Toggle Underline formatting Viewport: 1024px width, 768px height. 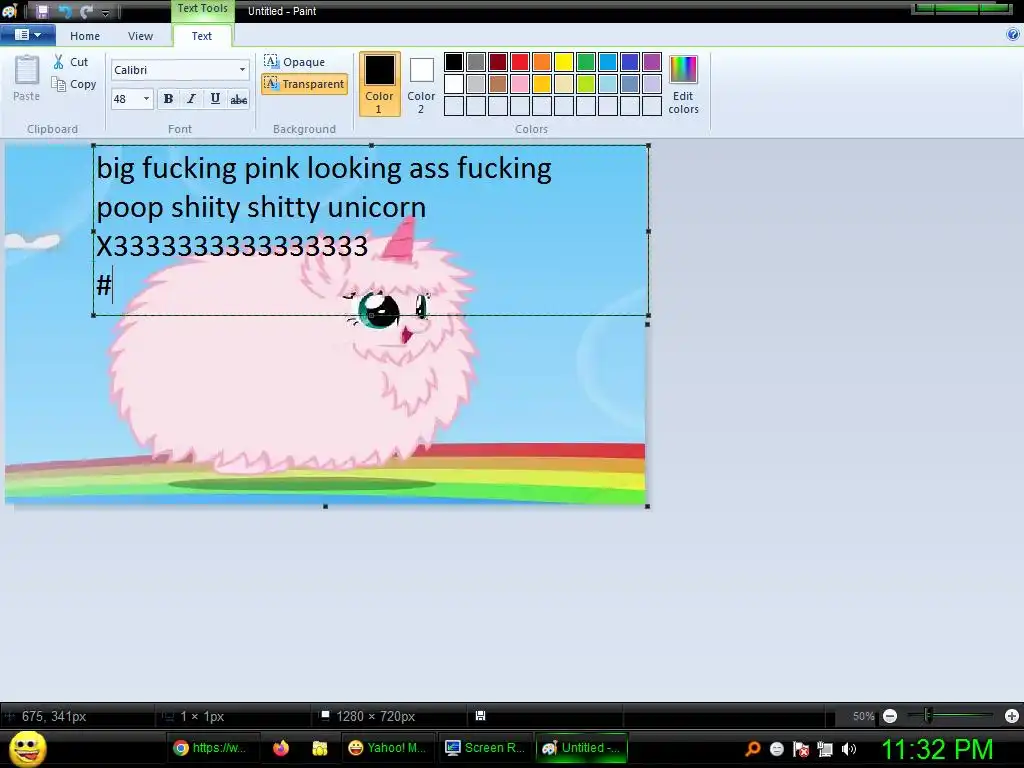[x=215, y=99]
